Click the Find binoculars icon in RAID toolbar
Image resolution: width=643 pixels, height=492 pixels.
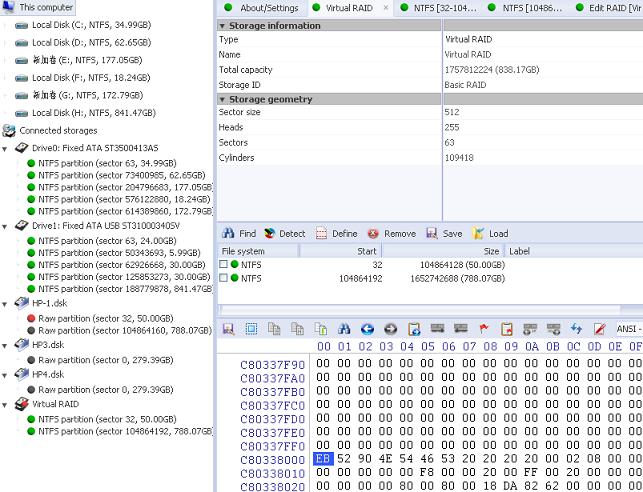228,233
